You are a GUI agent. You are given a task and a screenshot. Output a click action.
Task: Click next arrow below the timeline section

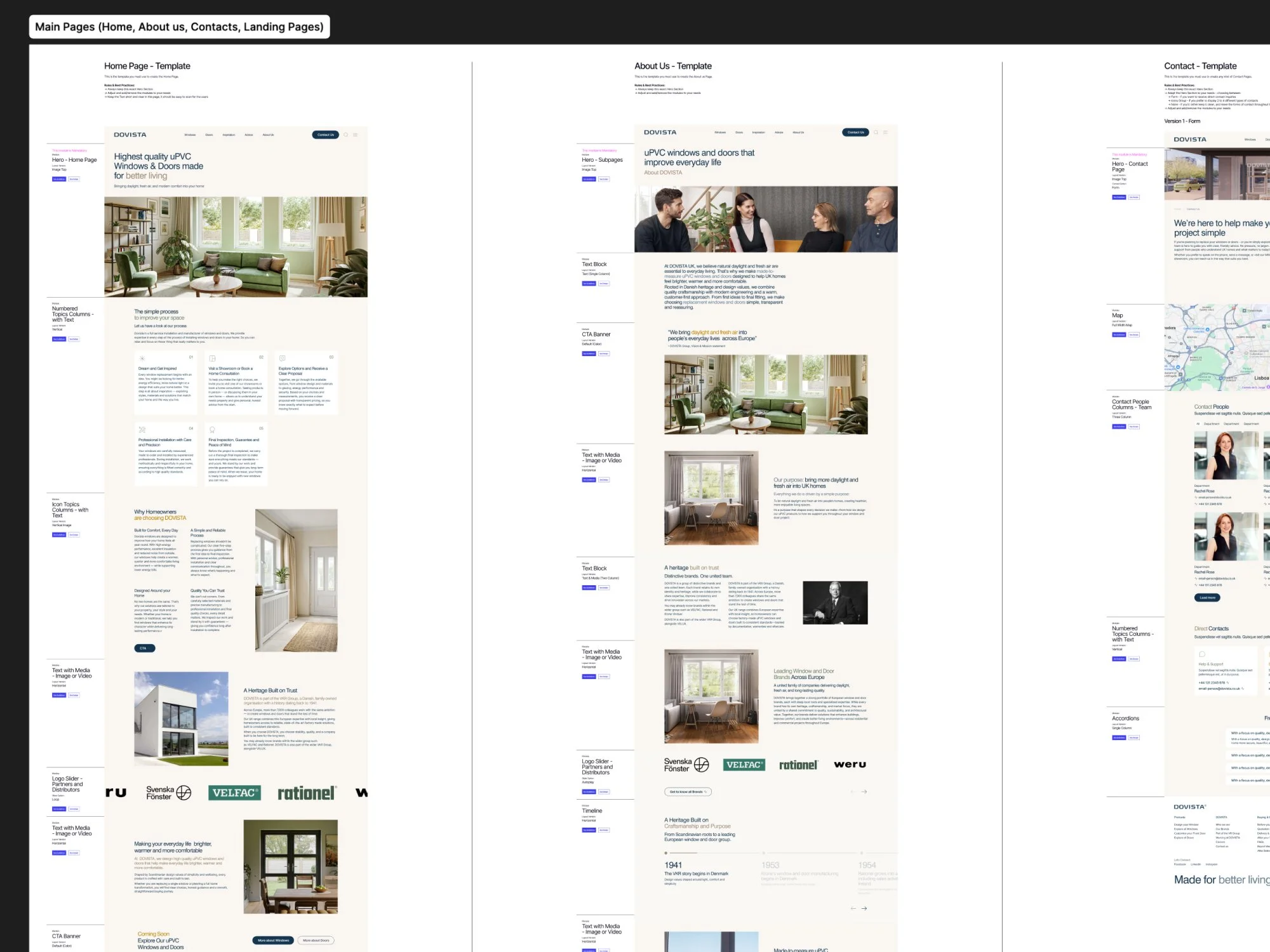pyautogui.click(x=864, y=908)
